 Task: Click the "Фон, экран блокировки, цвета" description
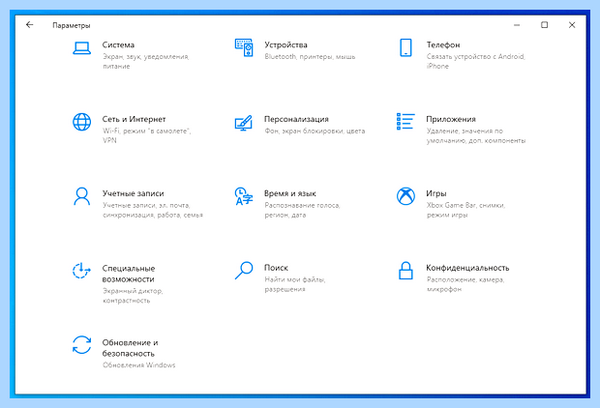click(x=315, y=131)
